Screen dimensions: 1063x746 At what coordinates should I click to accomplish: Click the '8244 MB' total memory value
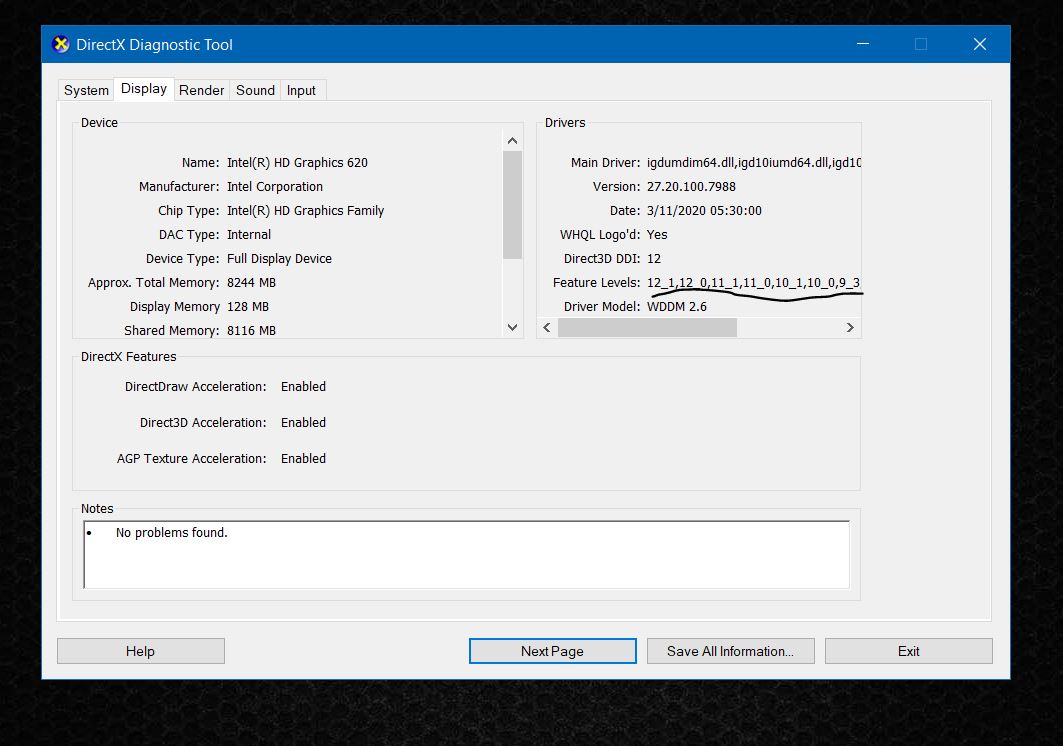tap(252, 283)
